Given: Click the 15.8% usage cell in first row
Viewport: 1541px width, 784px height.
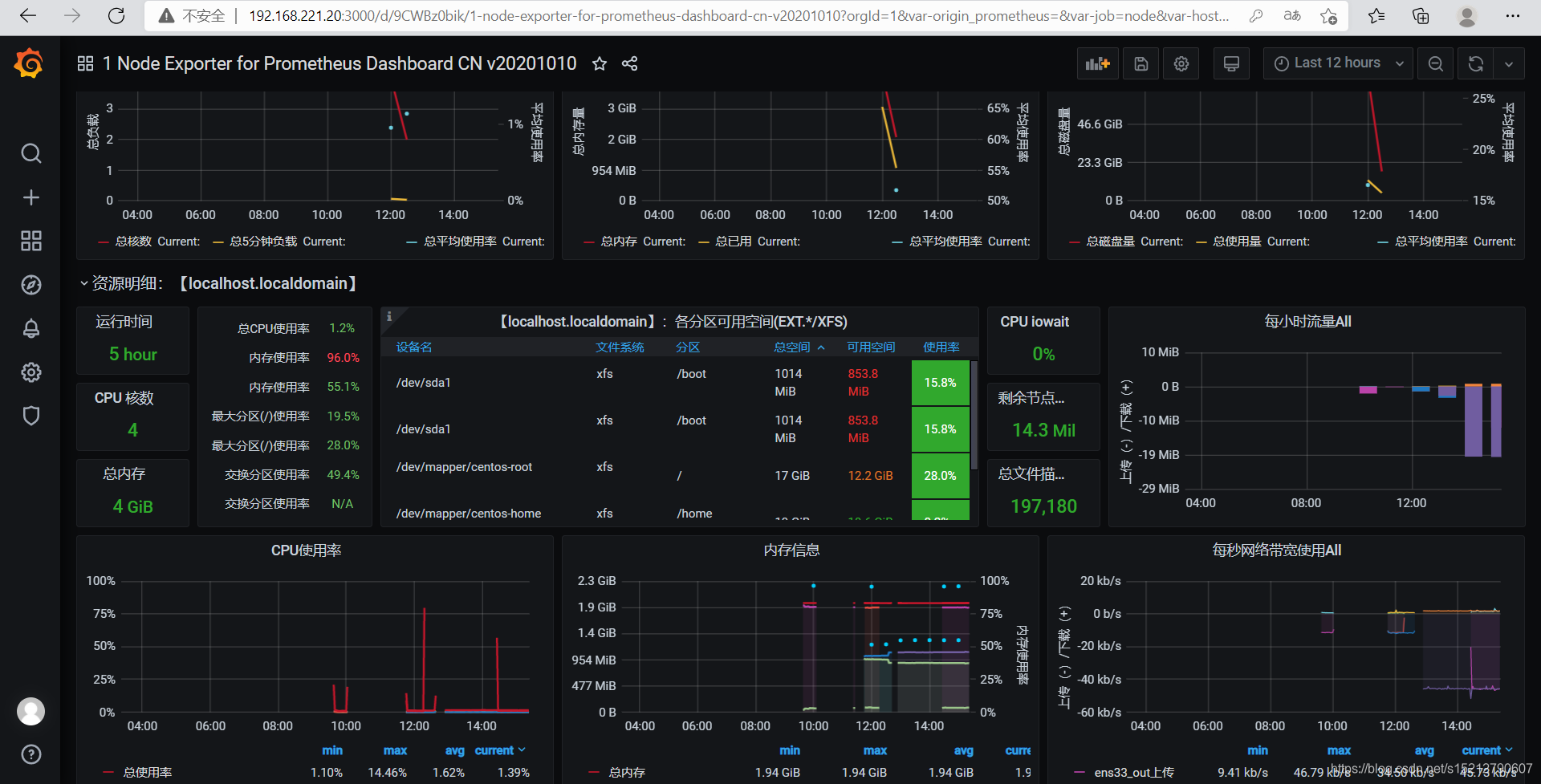Looking at the screenshot, I should (x=940, y=383).
